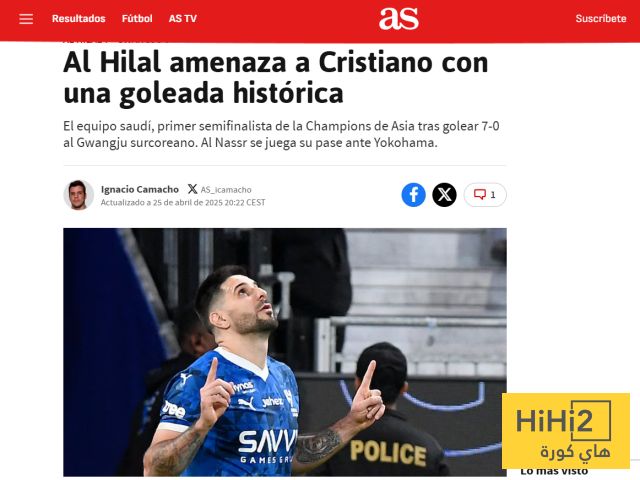Click the Lo más visto heading

[x=554, y=472]
